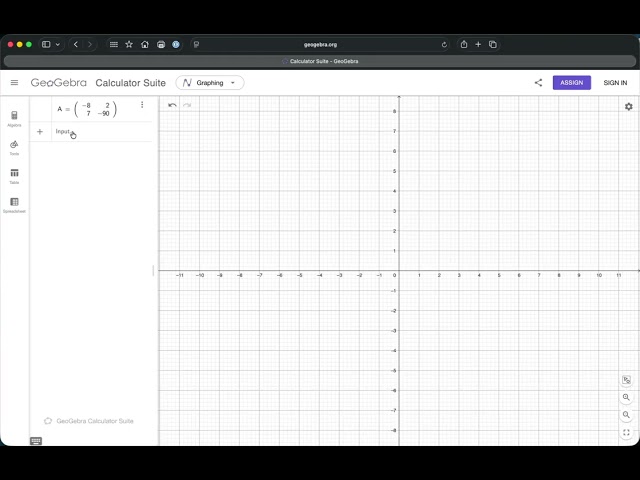The image size is (640, 480).
Task: Click the ASSIGN button
Action: coord(571,83)
